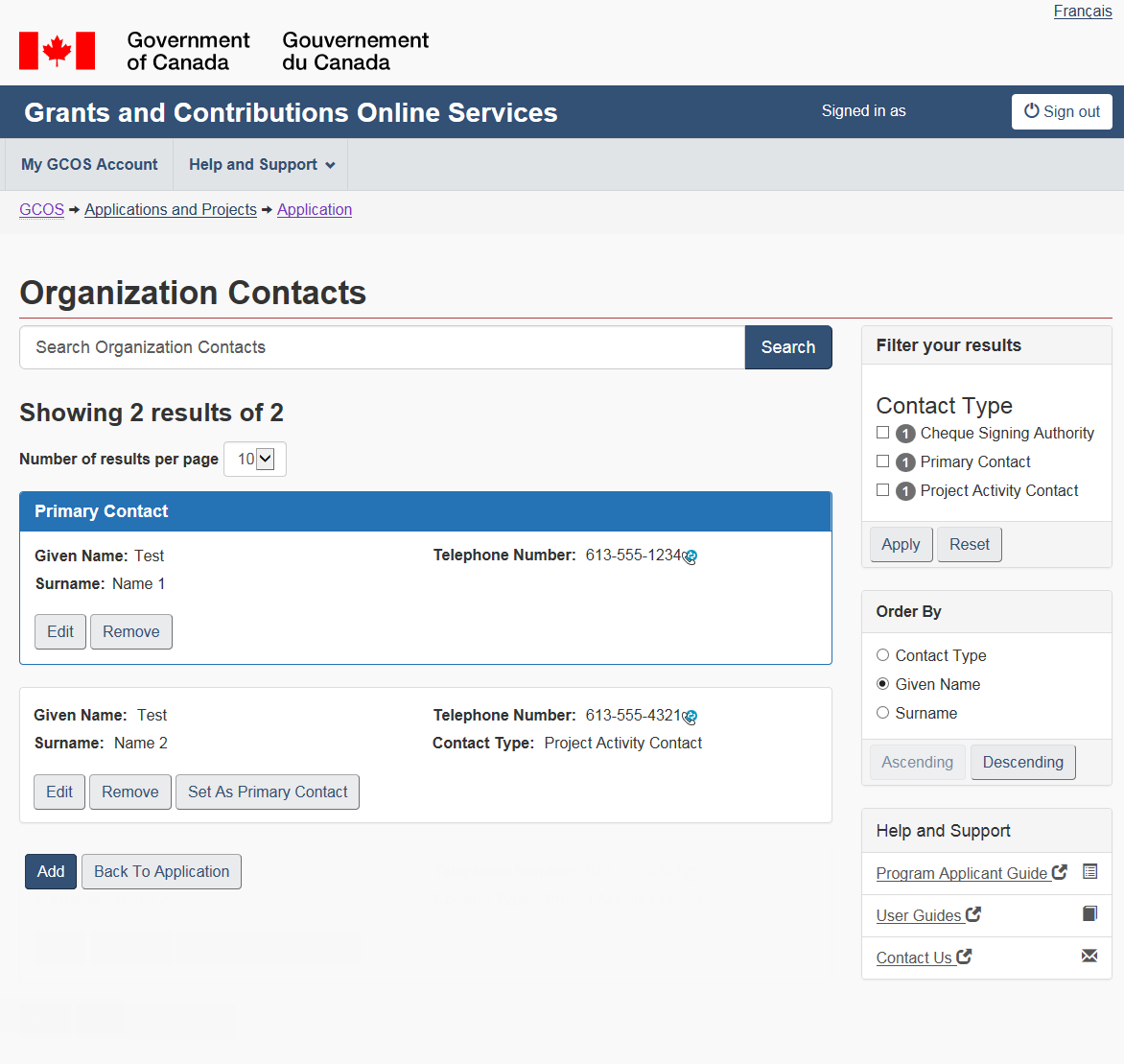1124x1064 pixels.
Task: Open the results per page dropdown
Action: coord(255,460)
